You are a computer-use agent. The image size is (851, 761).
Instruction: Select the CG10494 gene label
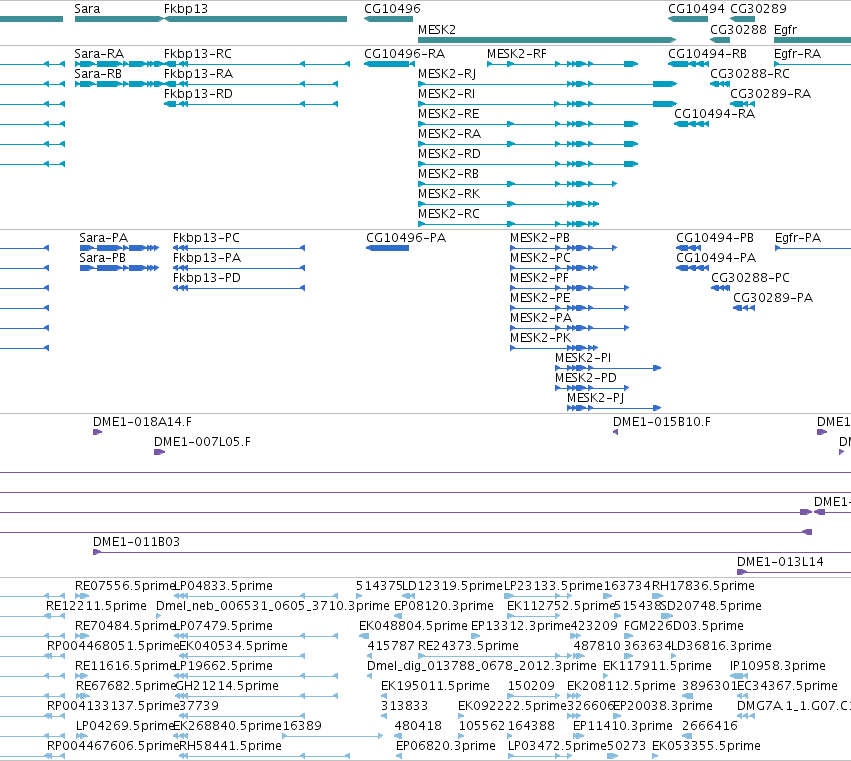click(696, 9)
